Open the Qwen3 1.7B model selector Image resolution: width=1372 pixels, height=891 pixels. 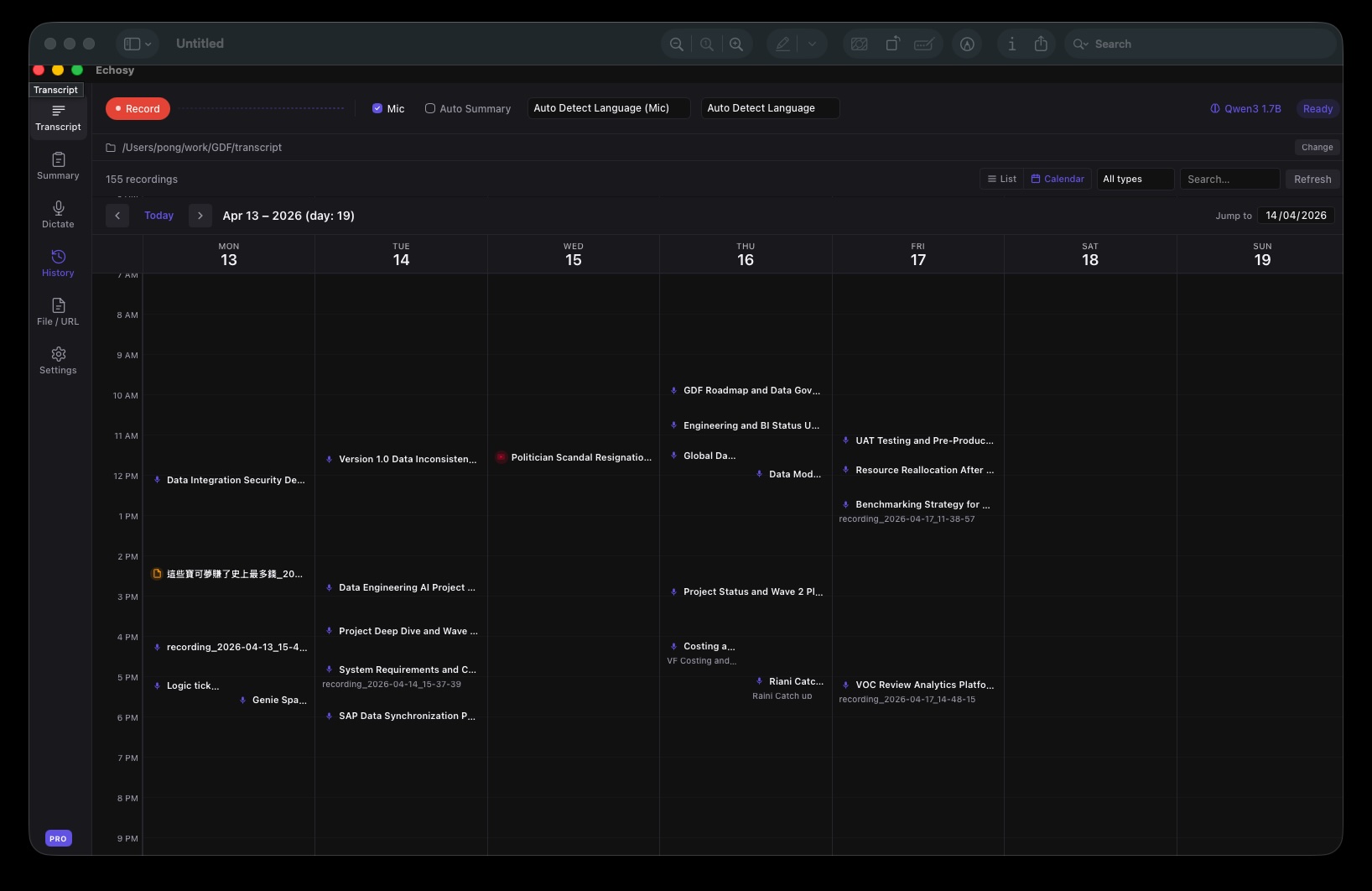coord(1245,108)
